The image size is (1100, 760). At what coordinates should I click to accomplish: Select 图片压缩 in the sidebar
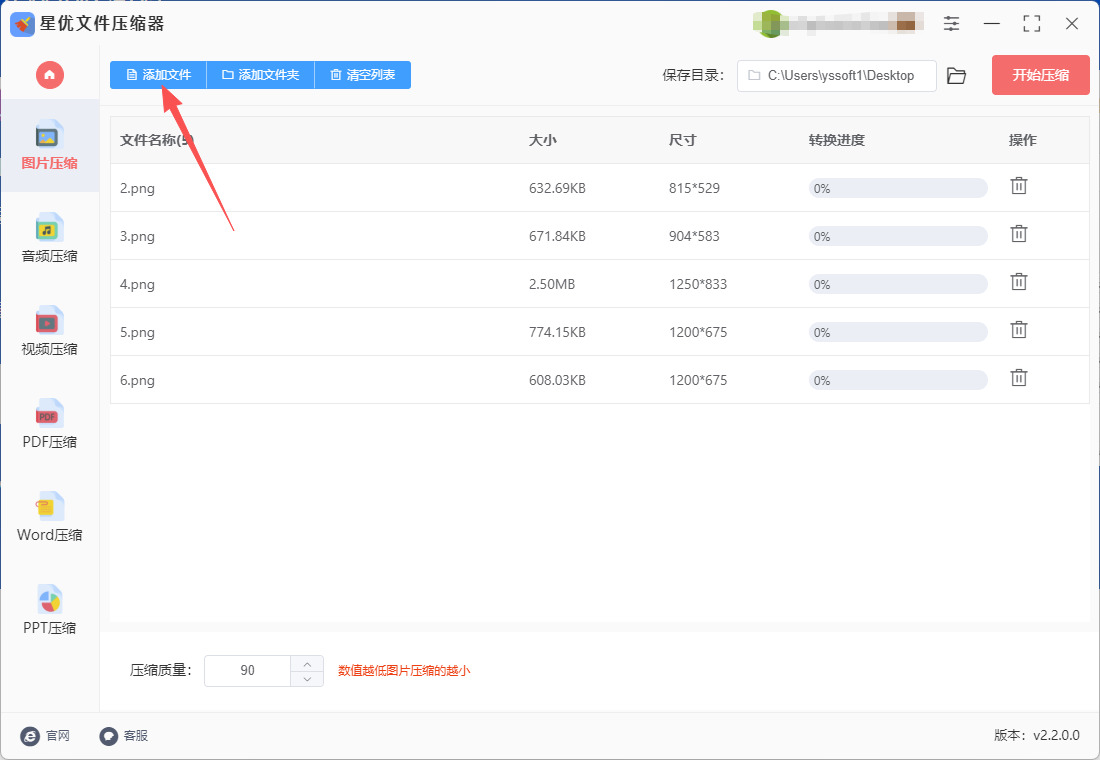pyautogui.click(x=49, y=146)
